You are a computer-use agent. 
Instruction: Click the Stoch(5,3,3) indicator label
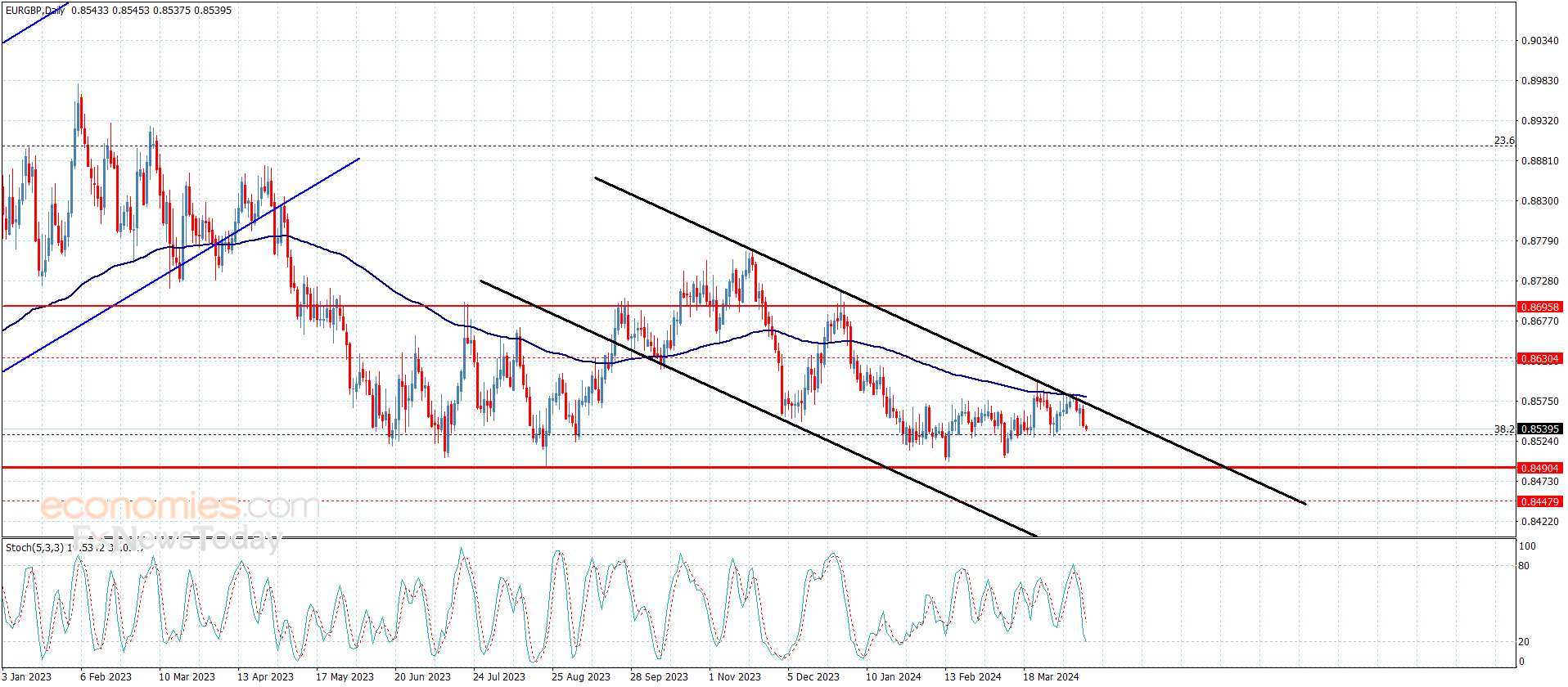tap(34, 547)
